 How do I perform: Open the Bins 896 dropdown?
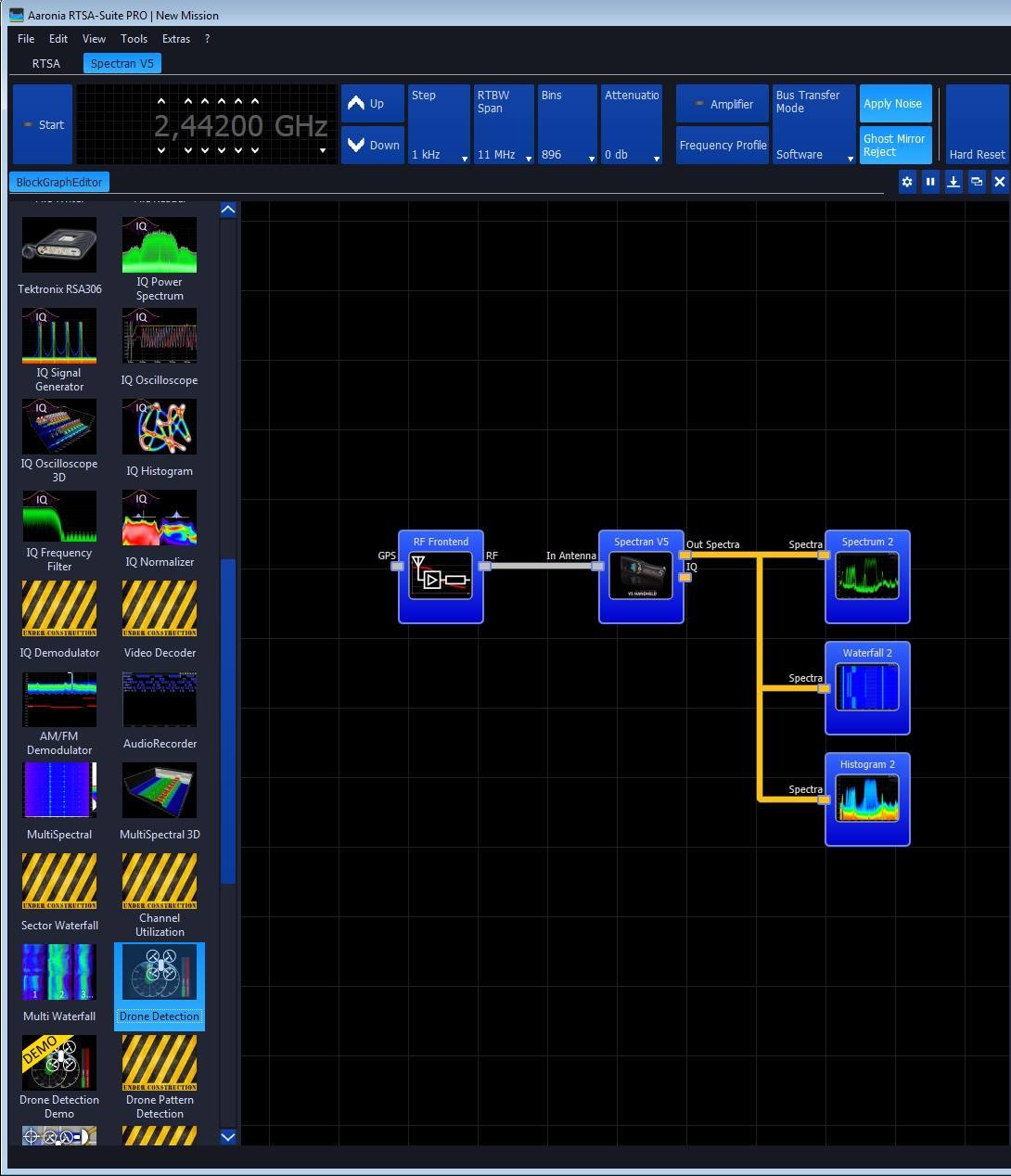pyautogui.click(x=567, y=124)
